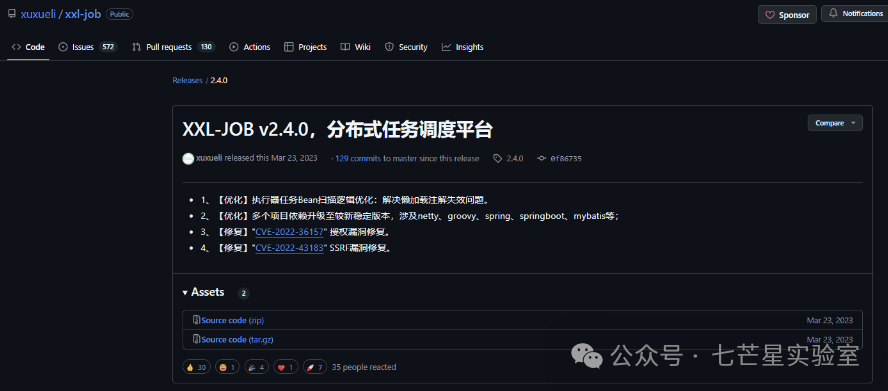The height and width of the screenshot is (391, 888).
Task: Toggle the laugh reaction with count 1
Action: tap(228, 367)
